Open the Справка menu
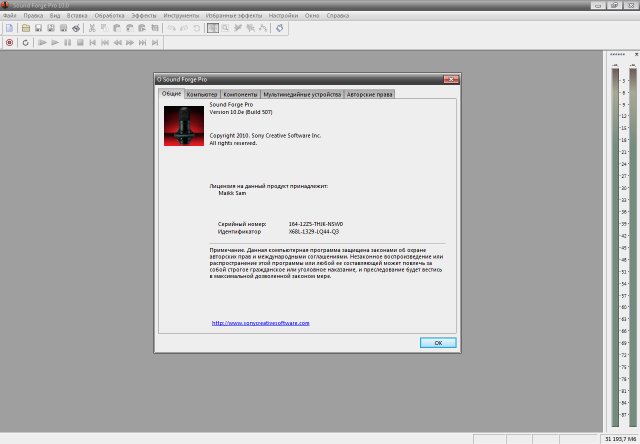This screenshot has height=444, width=640. (337, 16)
